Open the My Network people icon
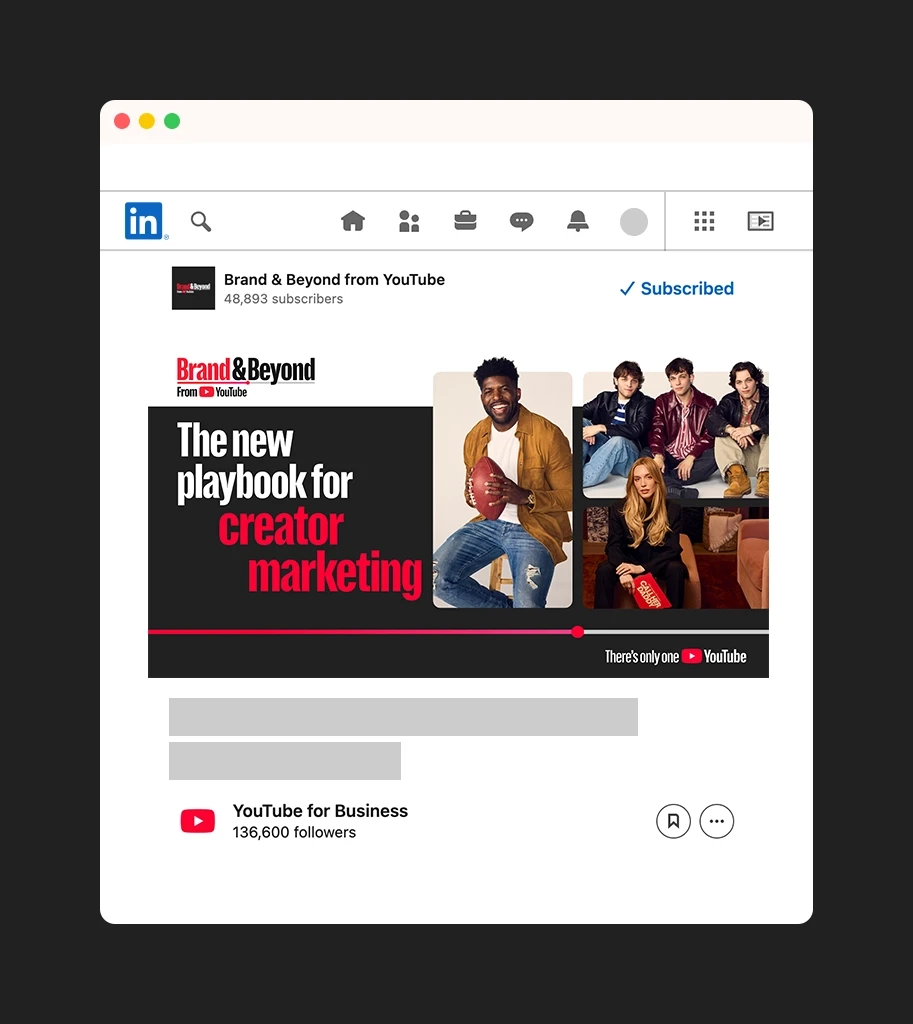Image resolution: width=913 pixels, height=1024 pixels. point(409,221)
